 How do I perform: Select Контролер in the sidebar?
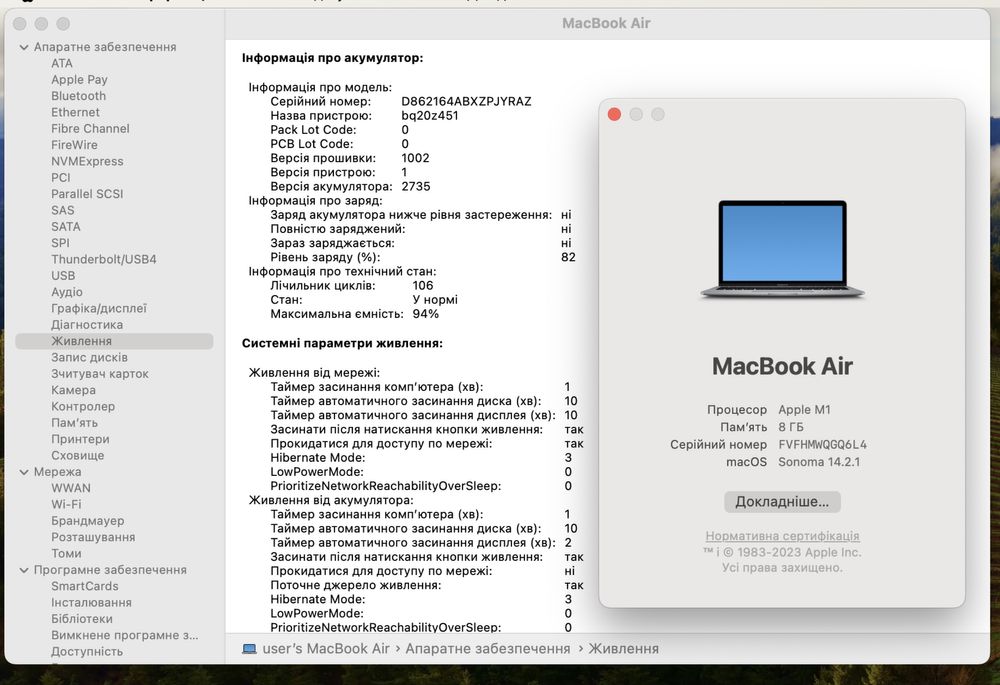[83, 406]
